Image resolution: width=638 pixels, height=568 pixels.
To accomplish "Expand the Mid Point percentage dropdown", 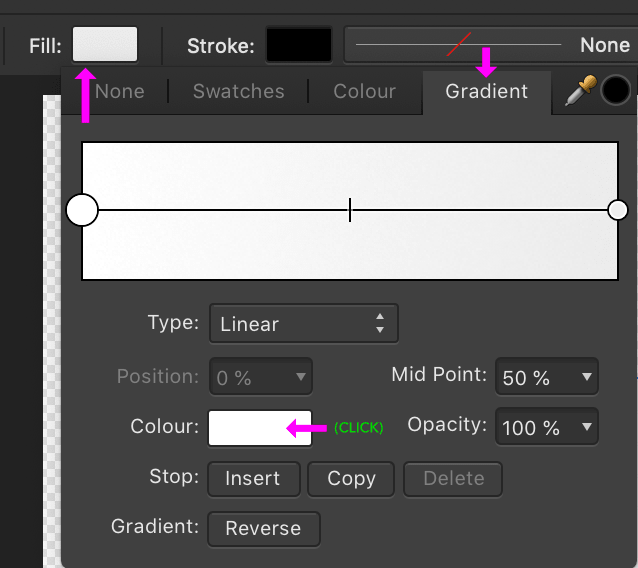I will (545, 378).
